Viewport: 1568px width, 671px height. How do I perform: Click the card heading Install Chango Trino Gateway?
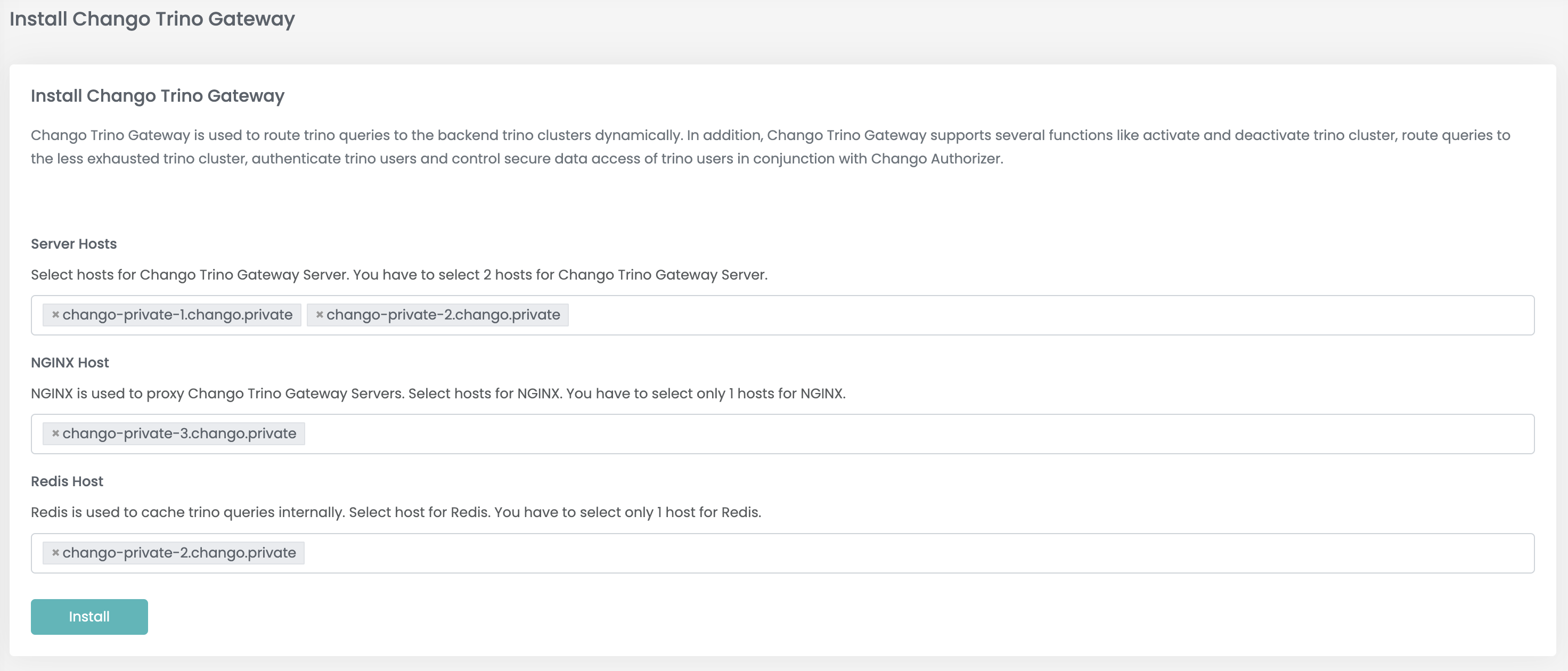158,96
